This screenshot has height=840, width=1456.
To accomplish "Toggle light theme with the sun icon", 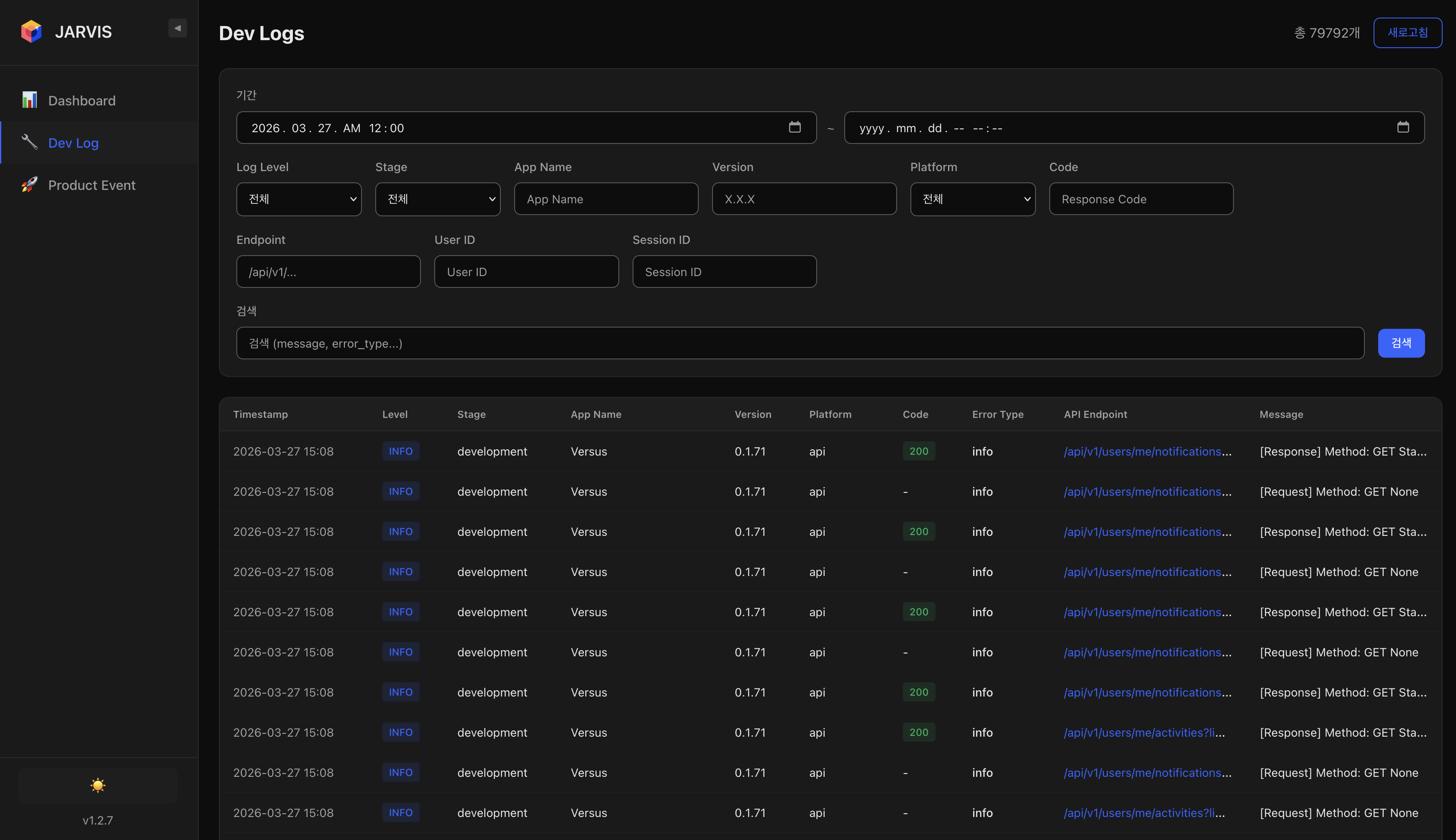I will (x=97, y=785).
